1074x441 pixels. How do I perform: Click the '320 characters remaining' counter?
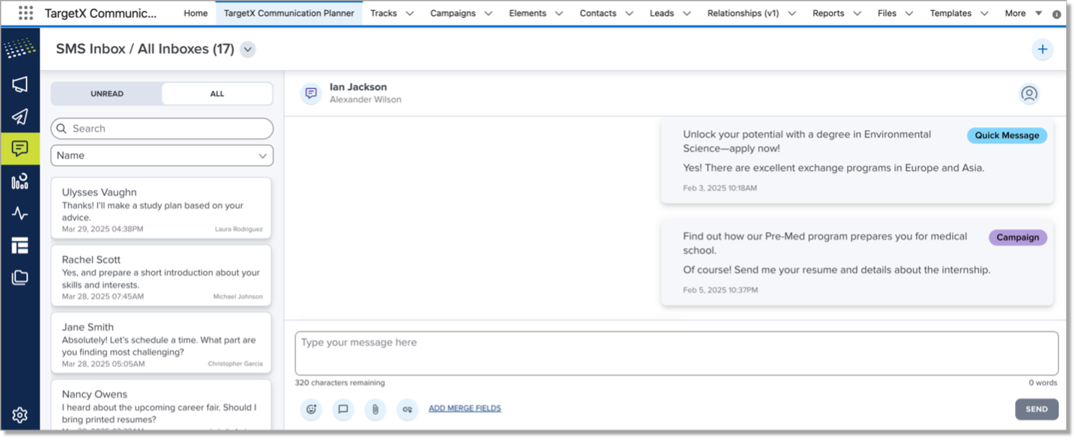coord(340,383)
